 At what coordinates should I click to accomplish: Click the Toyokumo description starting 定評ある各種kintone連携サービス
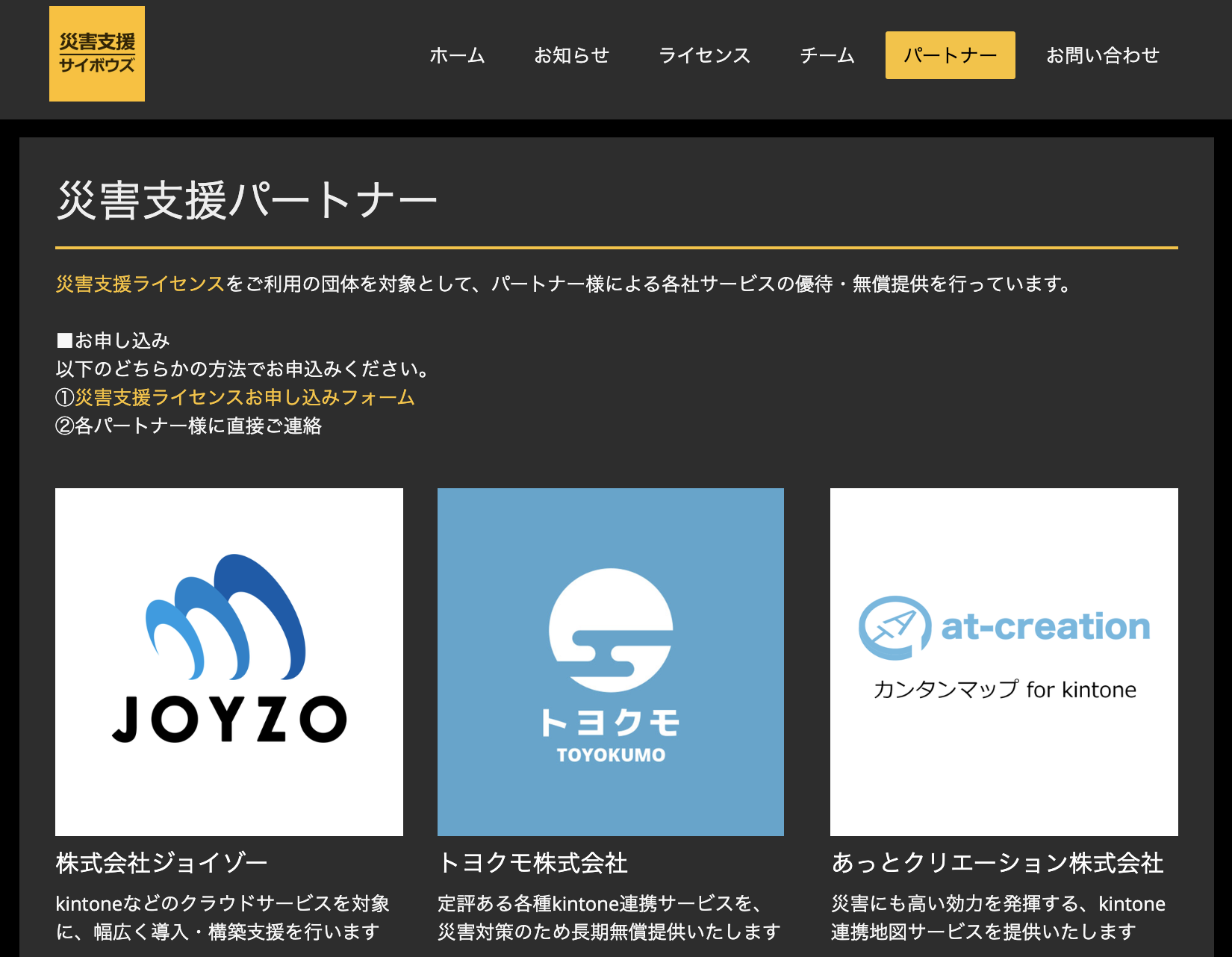(609, 917)
